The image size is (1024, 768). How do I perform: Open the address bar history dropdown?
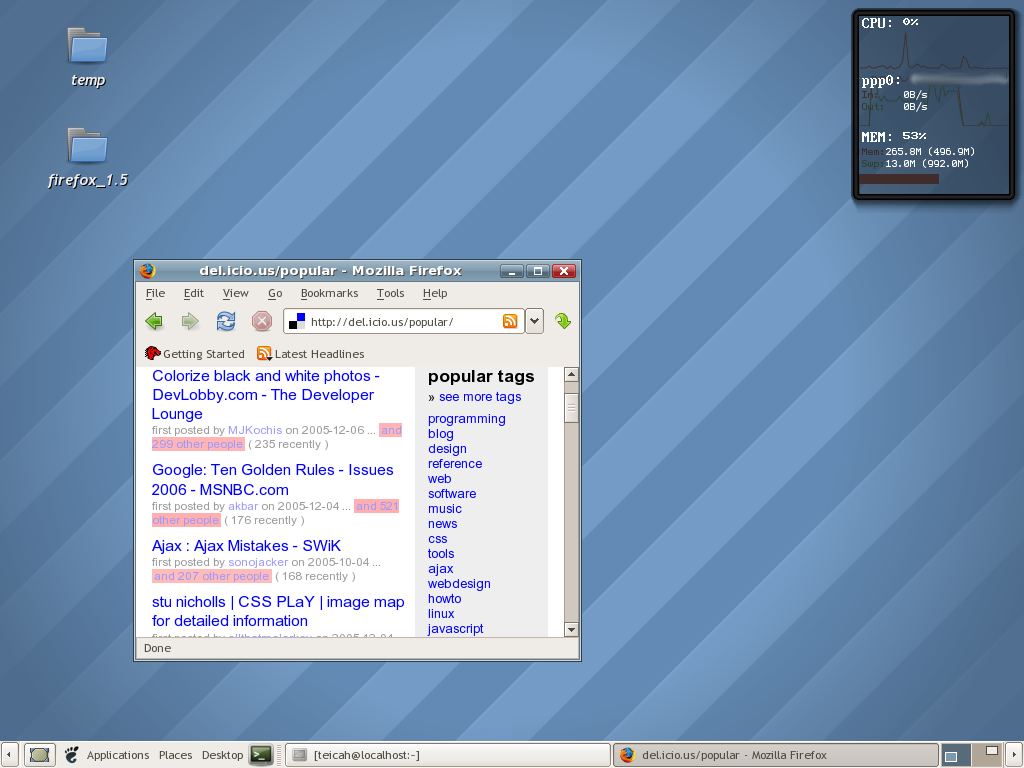(x=534, y=321)
